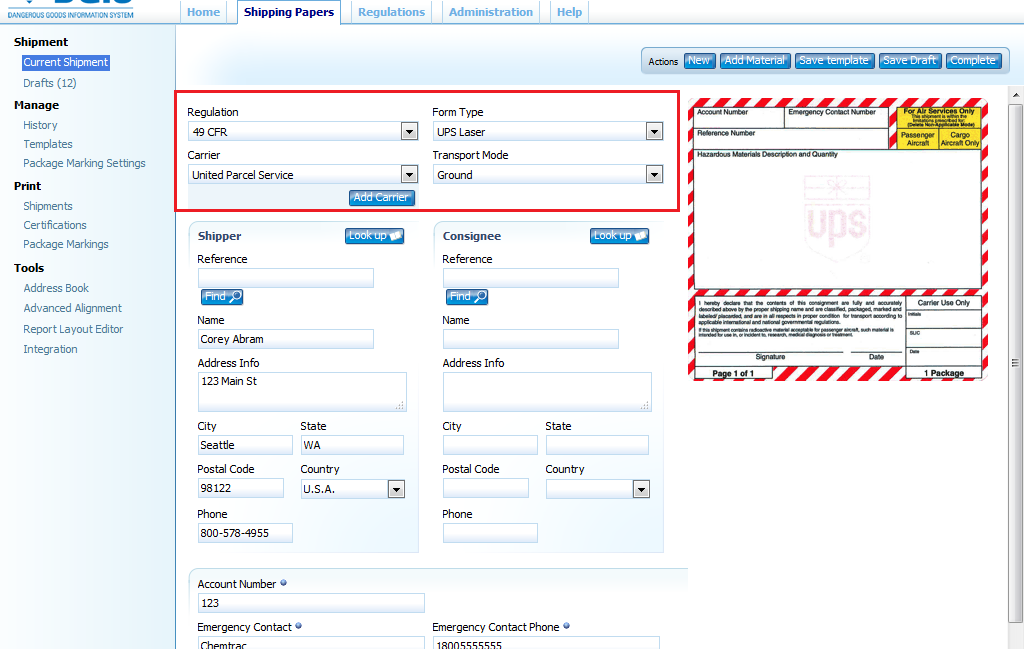
Task: Click the Save Draft button
Action: coord(910,61)
